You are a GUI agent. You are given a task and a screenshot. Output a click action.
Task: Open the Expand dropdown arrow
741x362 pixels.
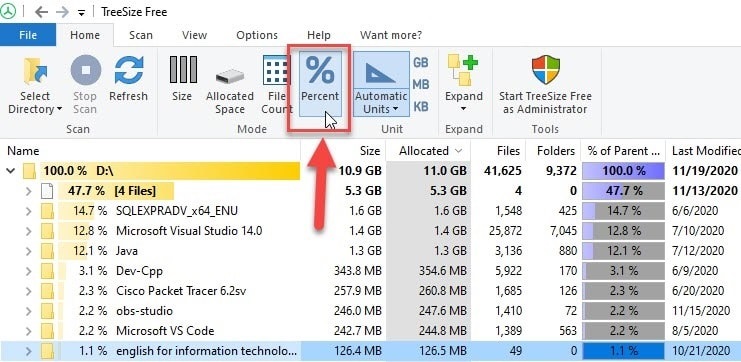(x=463, y=109)
